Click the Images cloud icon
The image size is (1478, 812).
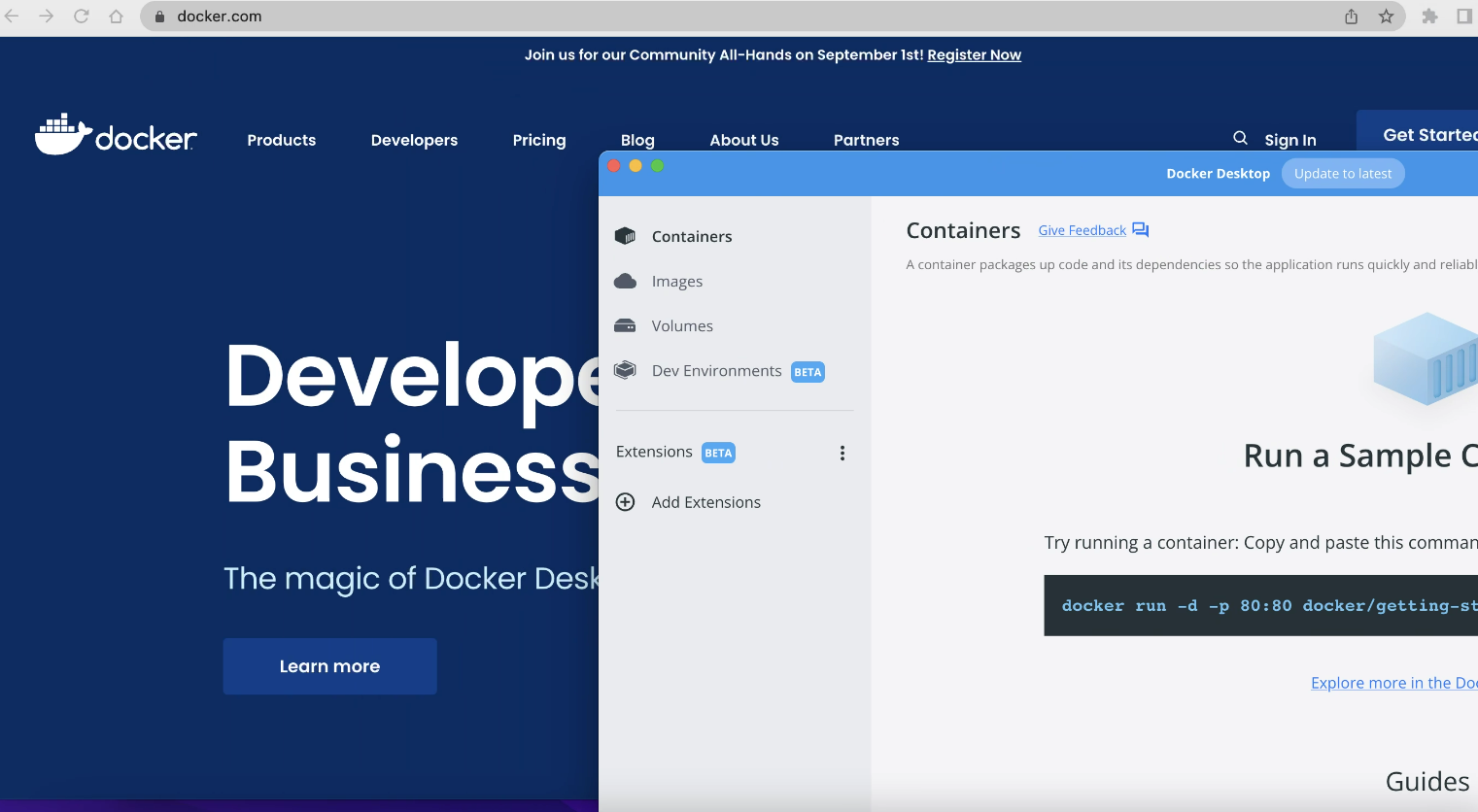(x=625, y=282)
